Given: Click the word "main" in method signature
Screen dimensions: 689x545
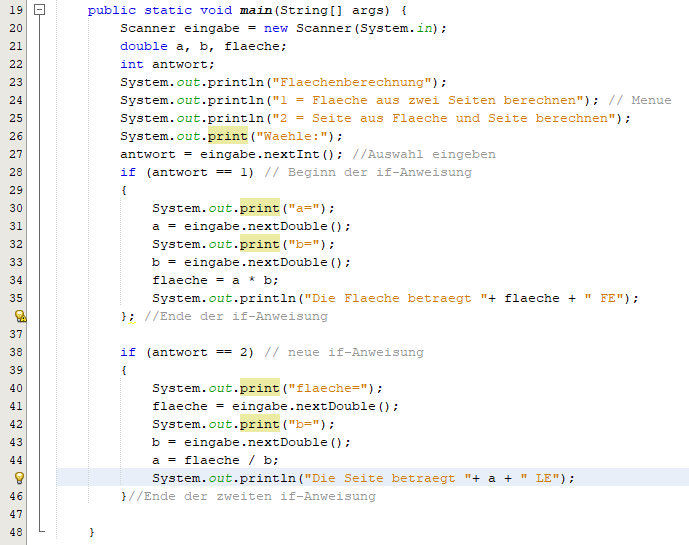Looking at the screenshot, I should pyautogui.click(x=256, y=10).
